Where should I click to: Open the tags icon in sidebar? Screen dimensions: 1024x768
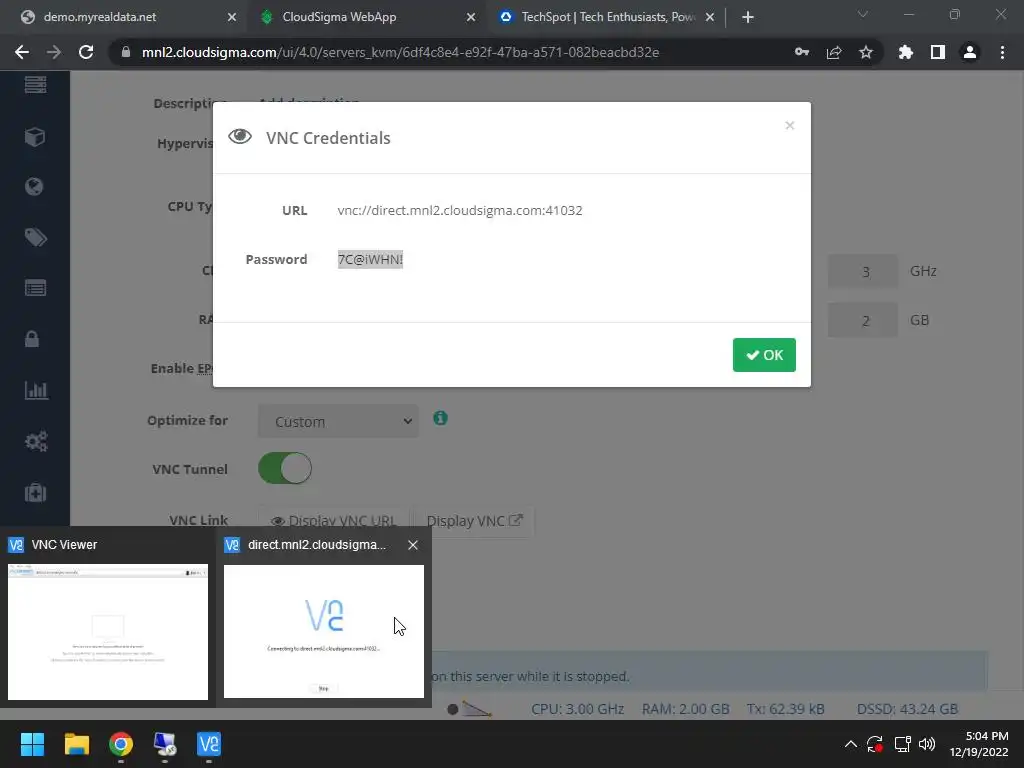[35, 237]
